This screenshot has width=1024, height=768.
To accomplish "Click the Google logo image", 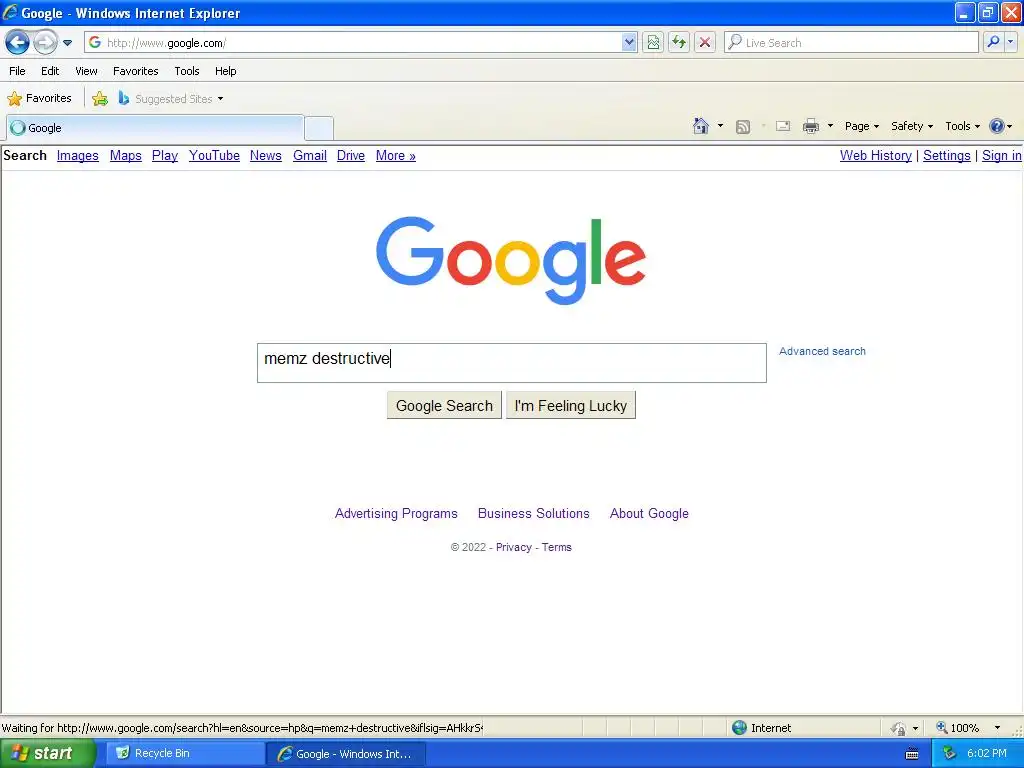I will 511,260.
